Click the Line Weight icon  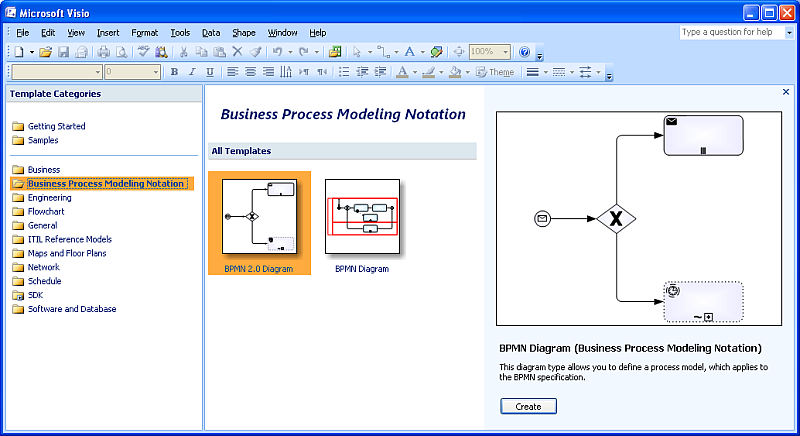tap(533, 72)
